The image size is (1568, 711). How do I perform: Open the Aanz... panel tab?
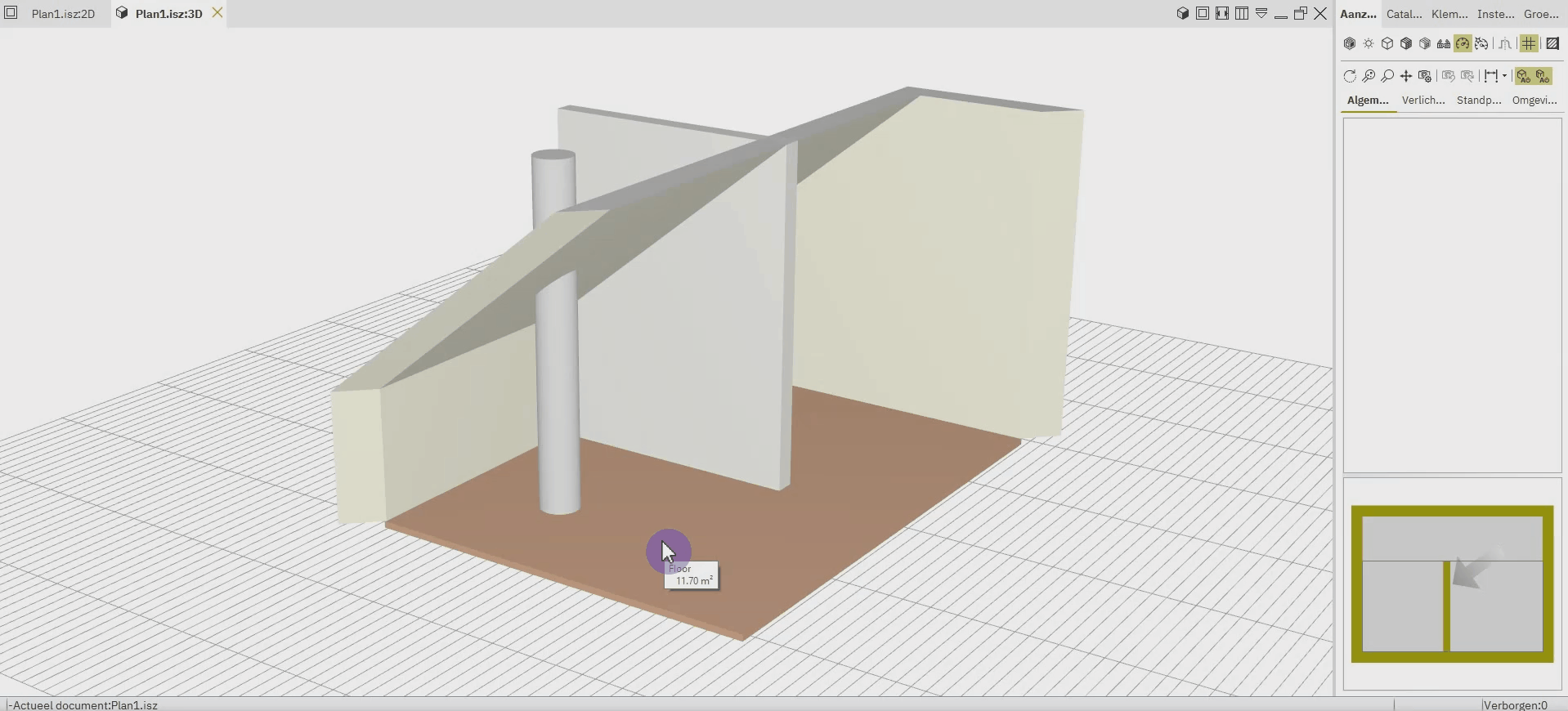coord(1358,14)
